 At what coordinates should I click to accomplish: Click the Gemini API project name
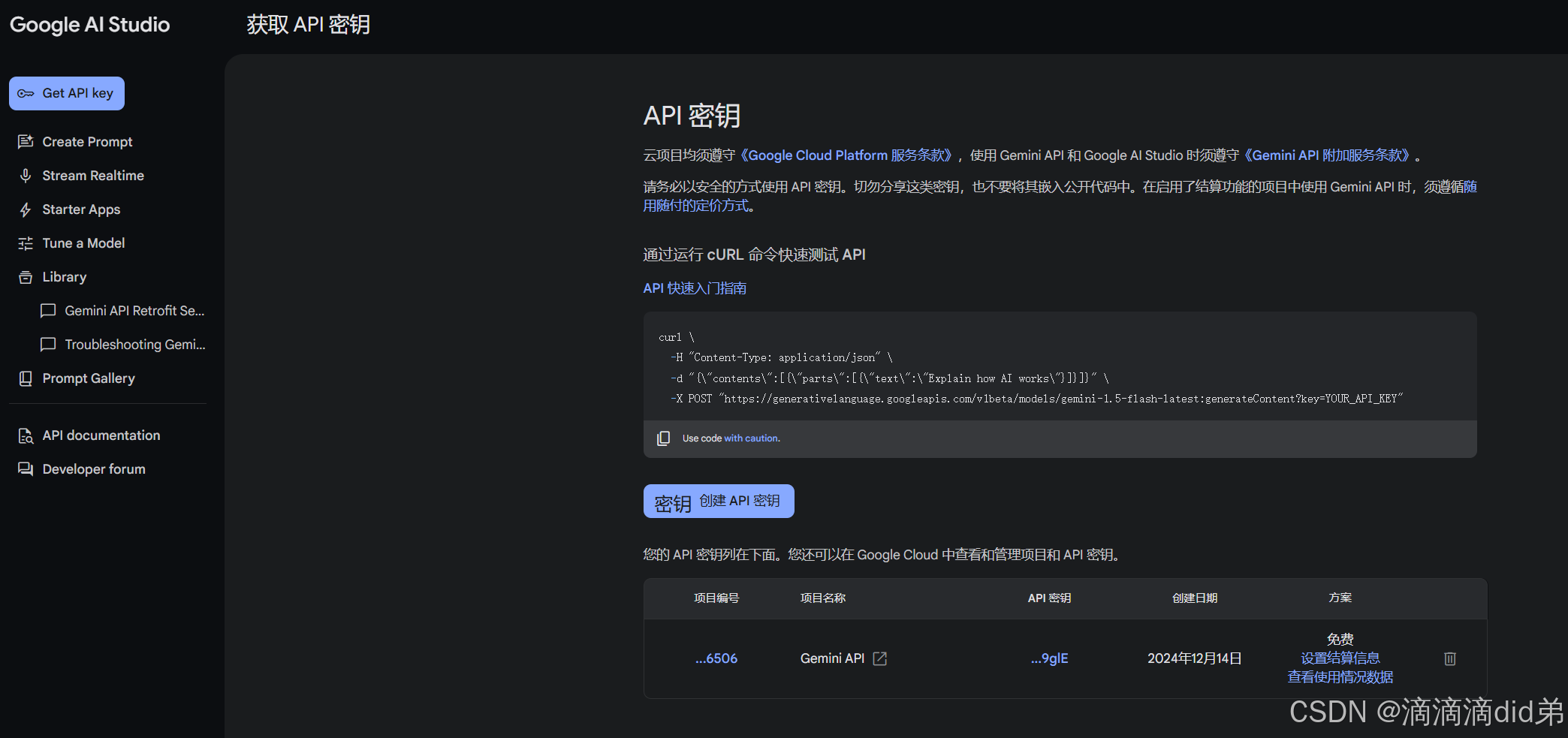coord(832,658)
